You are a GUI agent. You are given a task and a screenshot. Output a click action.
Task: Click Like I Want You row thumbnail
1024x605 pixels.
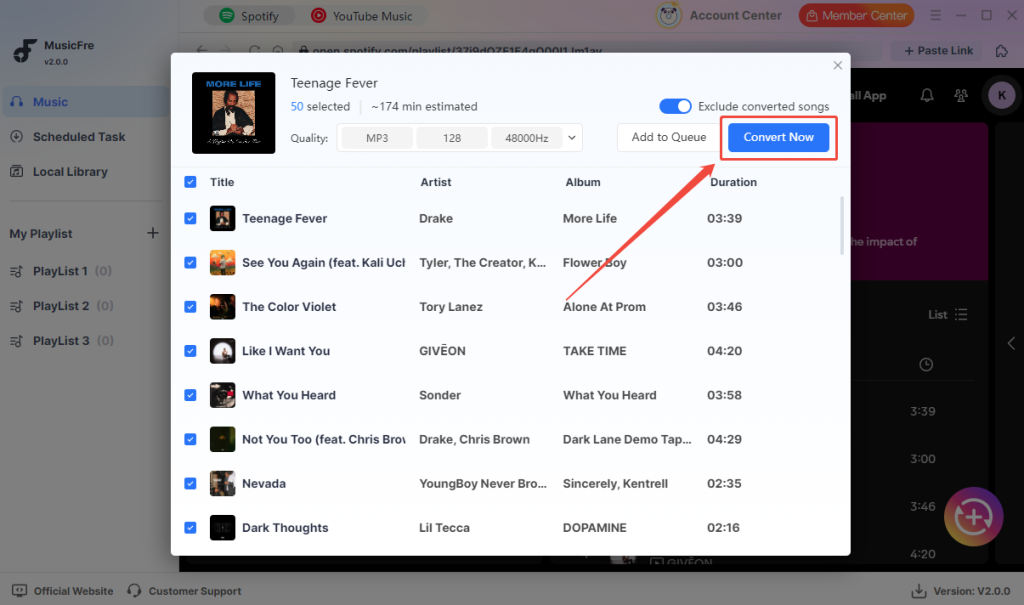(x=222, y=351)
